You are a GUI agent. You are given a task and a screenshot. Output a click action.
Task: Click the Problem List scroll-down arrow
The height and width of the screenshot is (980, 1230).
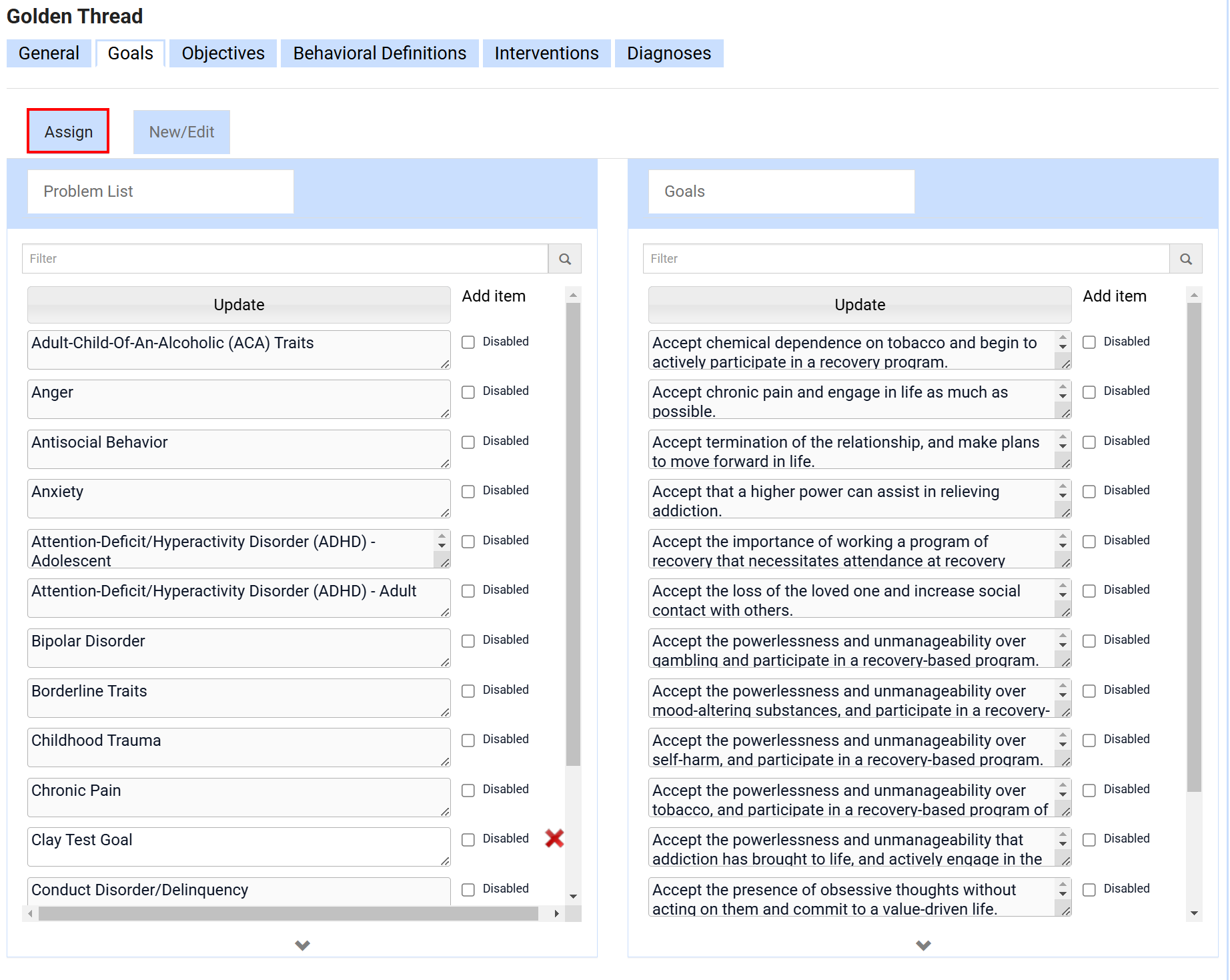(573, 897)
